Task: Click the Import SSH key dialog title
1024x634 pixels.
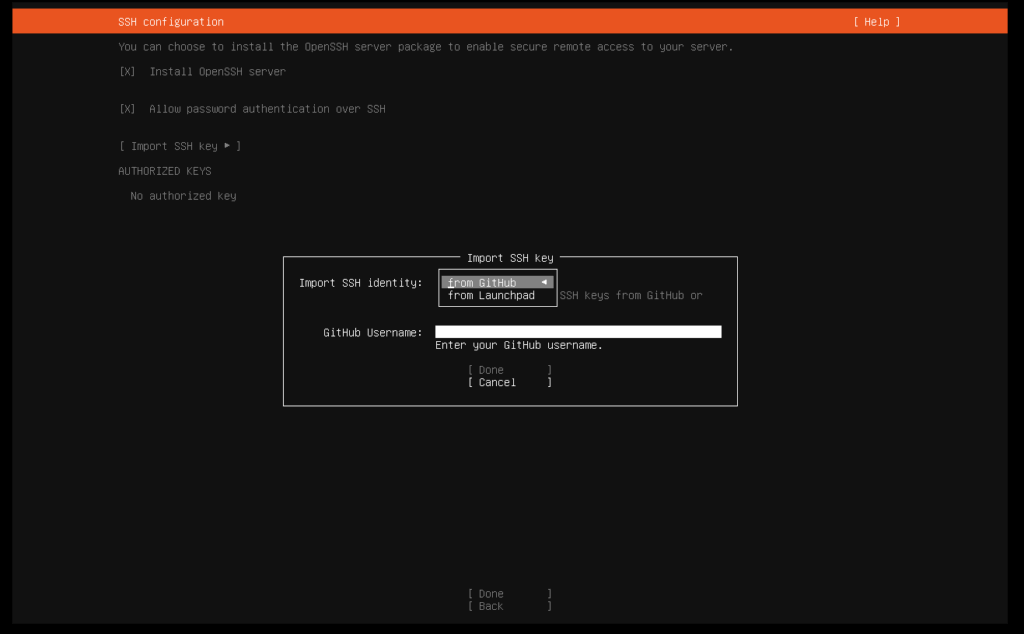Action: [510, 258]
